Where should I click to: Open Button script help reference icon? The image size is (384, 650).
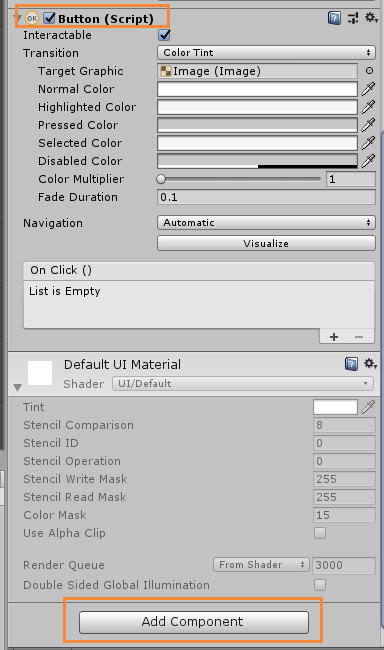[x=334, y=18]
